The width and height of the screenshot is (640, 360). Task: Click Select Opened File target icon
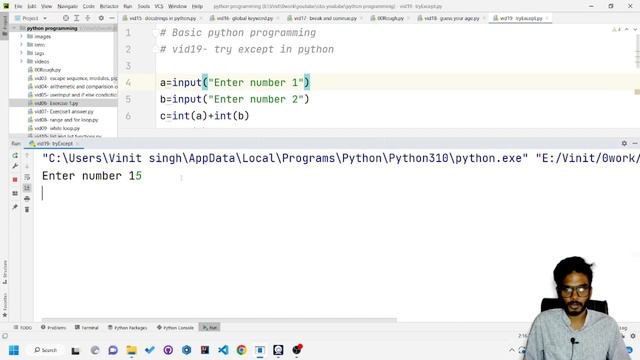pos(66,18)
